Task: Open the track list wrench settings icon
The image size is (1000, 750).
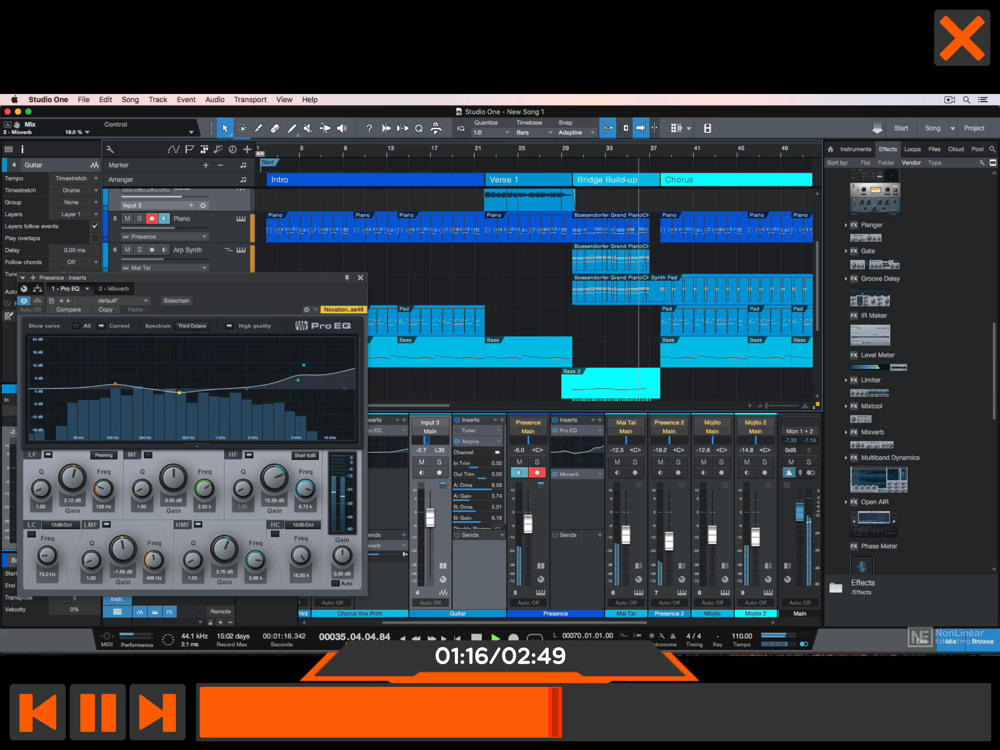Action: 110,149
